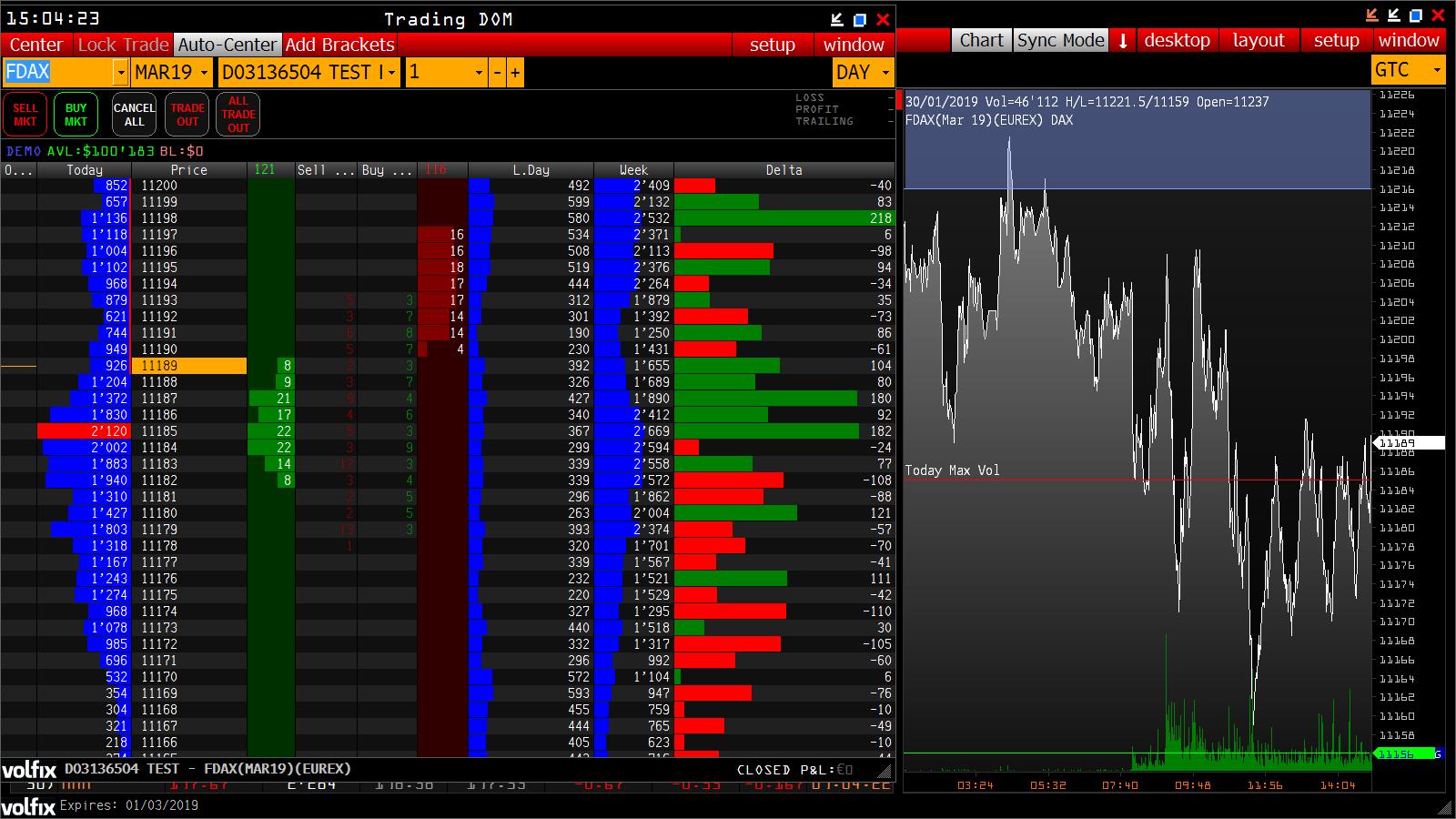Click the blue maximize icon in chart window
Viewport: 1456px width, 819px height.
tap(1416, 15)
